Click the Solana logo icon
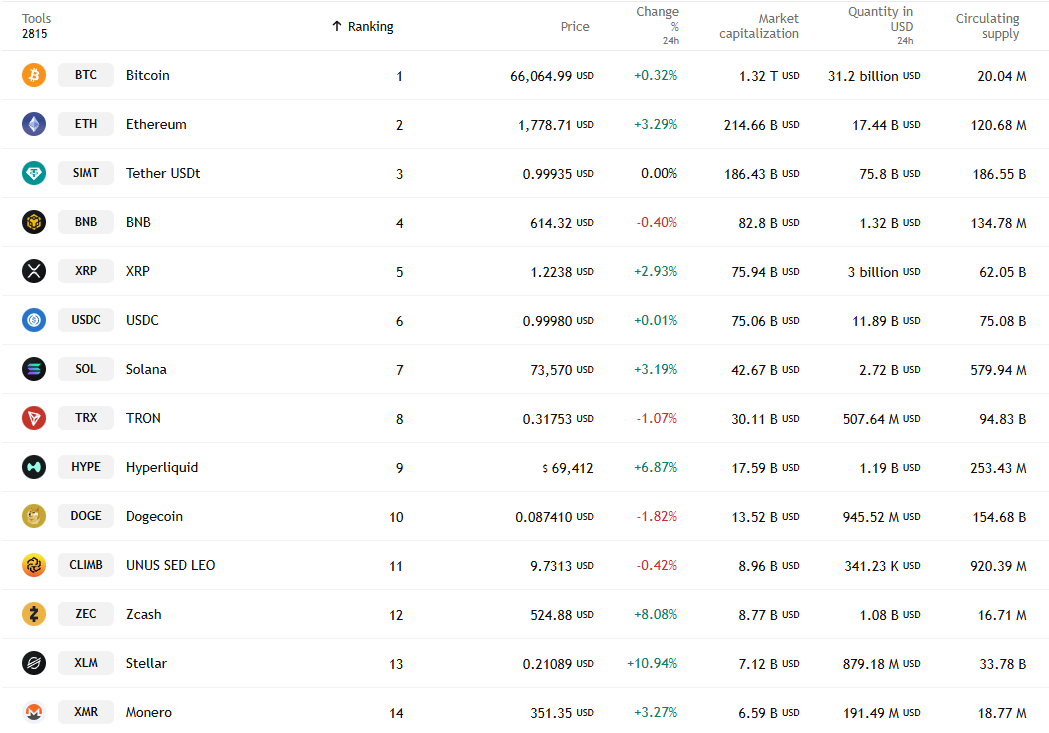 tap(34, 369)
